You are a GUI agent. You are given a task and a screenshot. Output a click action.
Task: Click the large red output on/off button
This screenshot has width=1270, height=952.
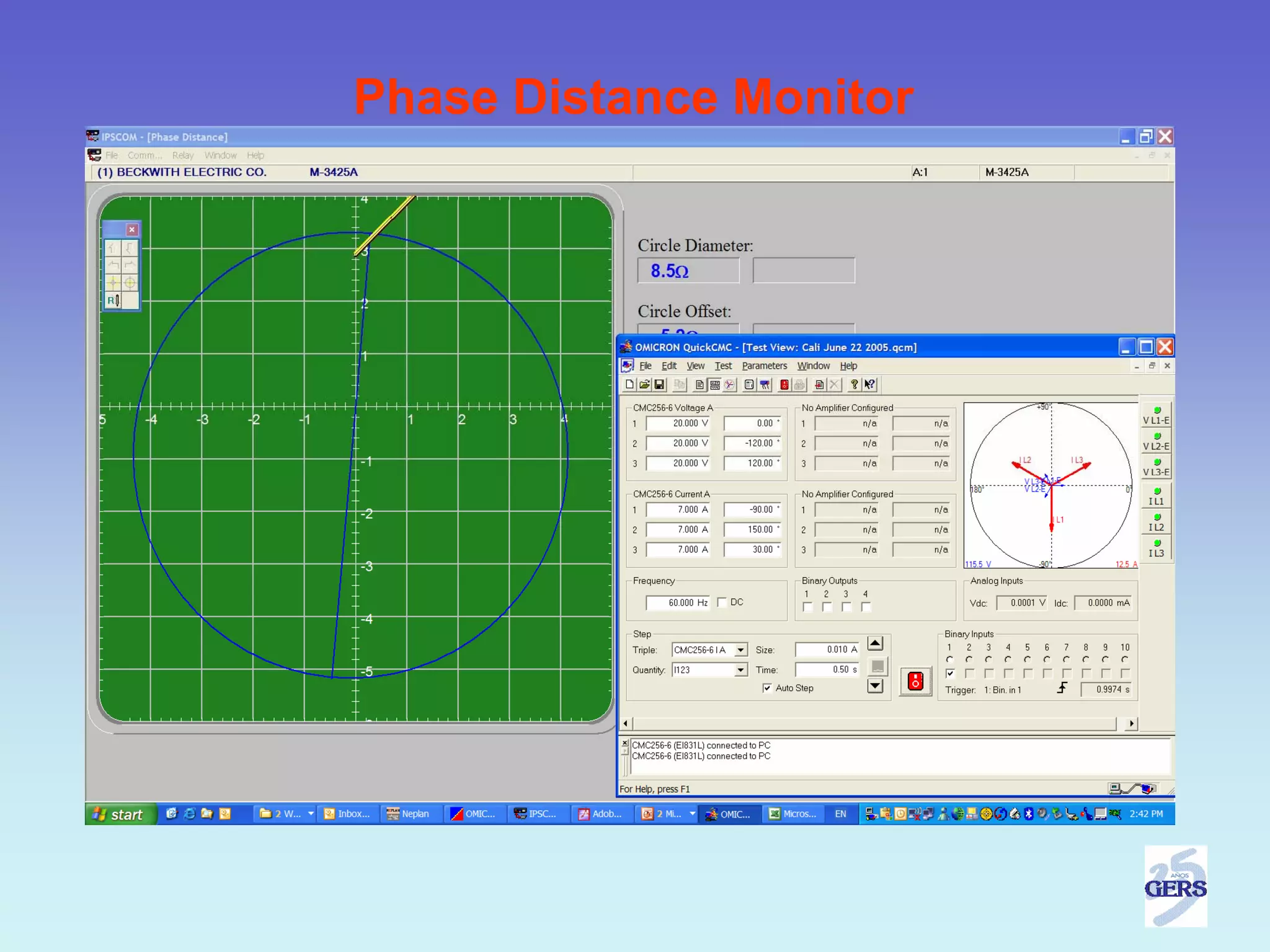coord(915,681)
